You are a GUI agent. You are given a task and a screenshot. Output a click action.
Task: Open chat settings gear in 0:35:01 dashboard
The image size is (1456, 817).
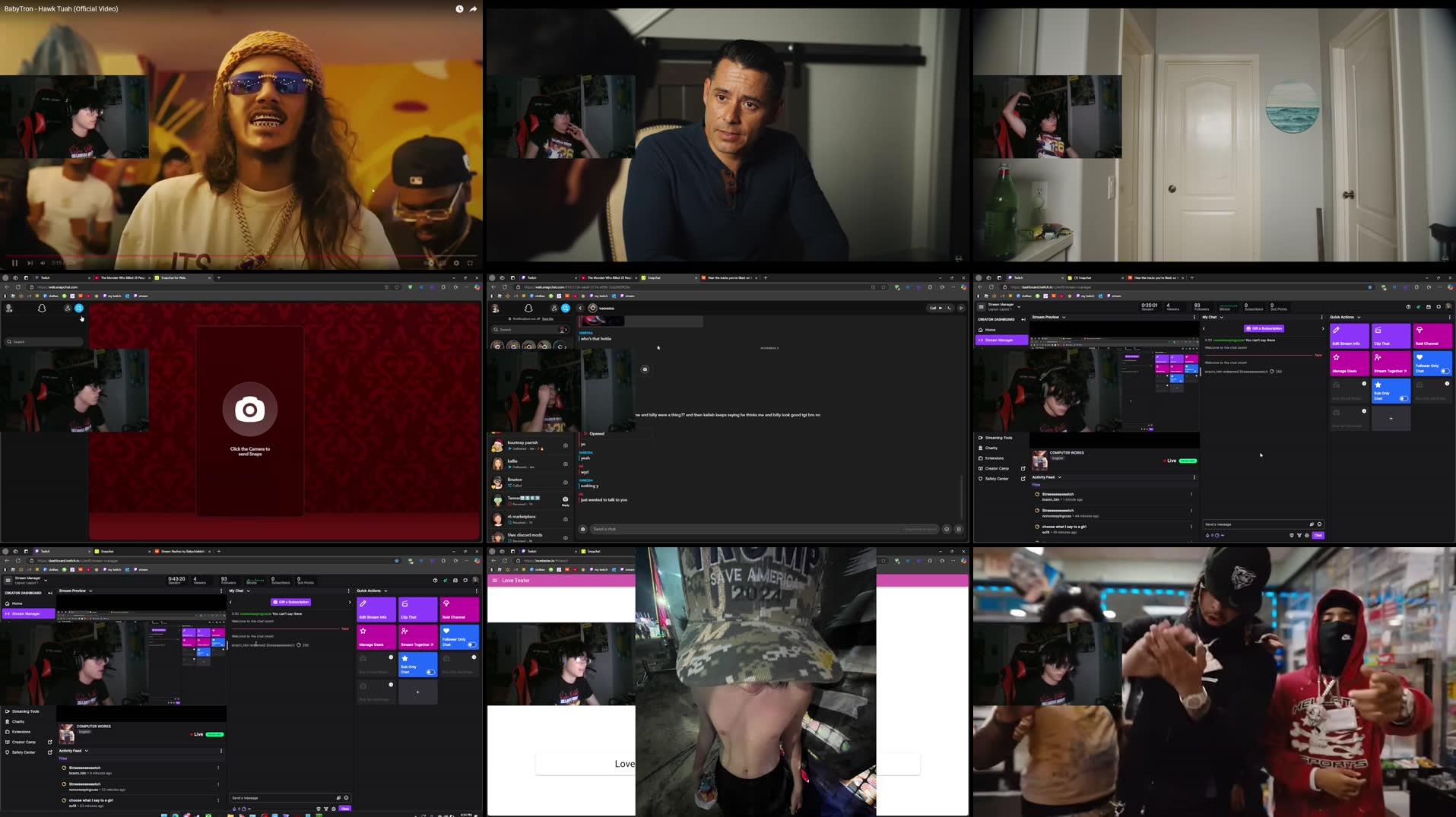(x=1307, y=535)
